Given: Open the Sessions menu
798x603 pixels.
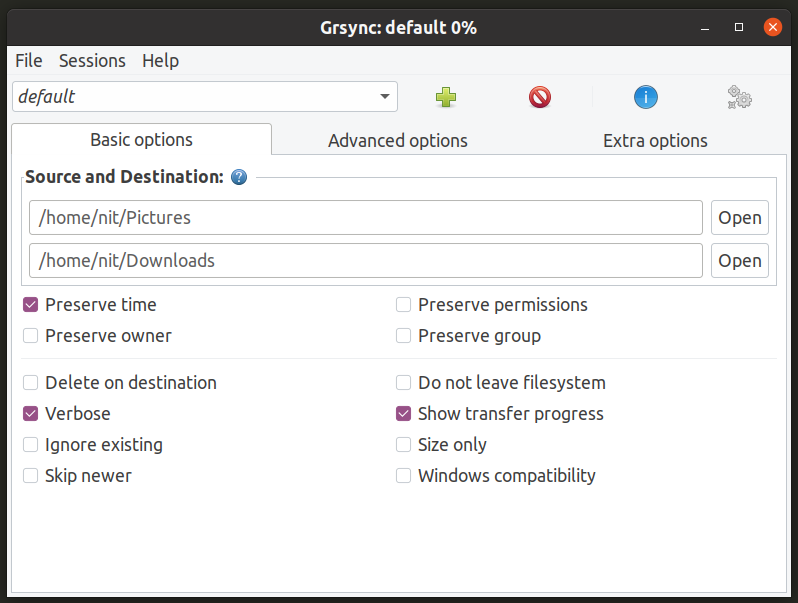Looking at the screenshot, I should click(x=92, y=61).
